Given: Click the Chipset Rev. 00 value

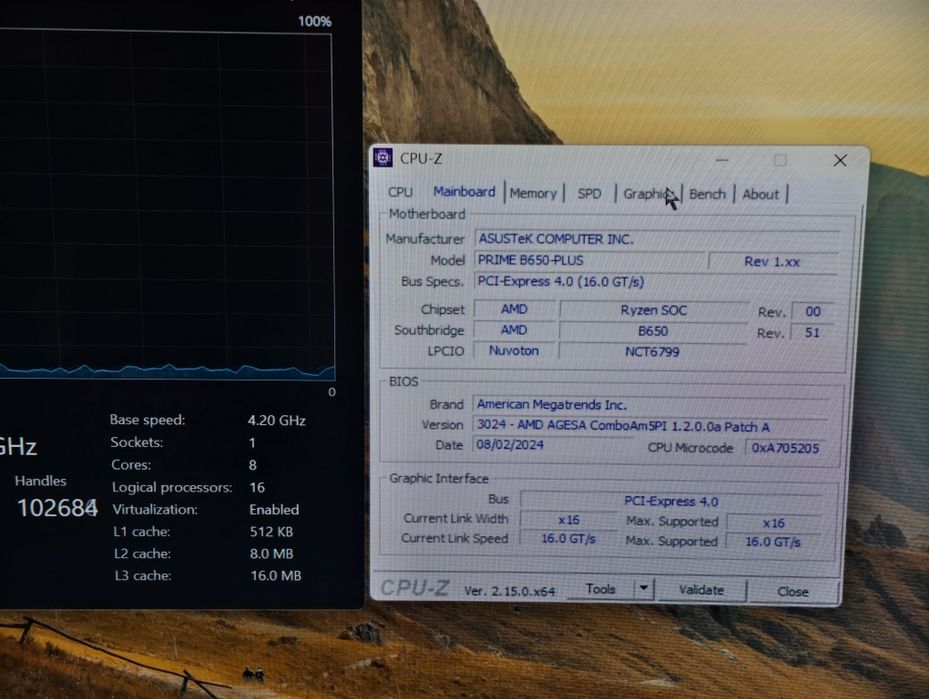Looking at the screenshot, I should click(x=813, y=312).
